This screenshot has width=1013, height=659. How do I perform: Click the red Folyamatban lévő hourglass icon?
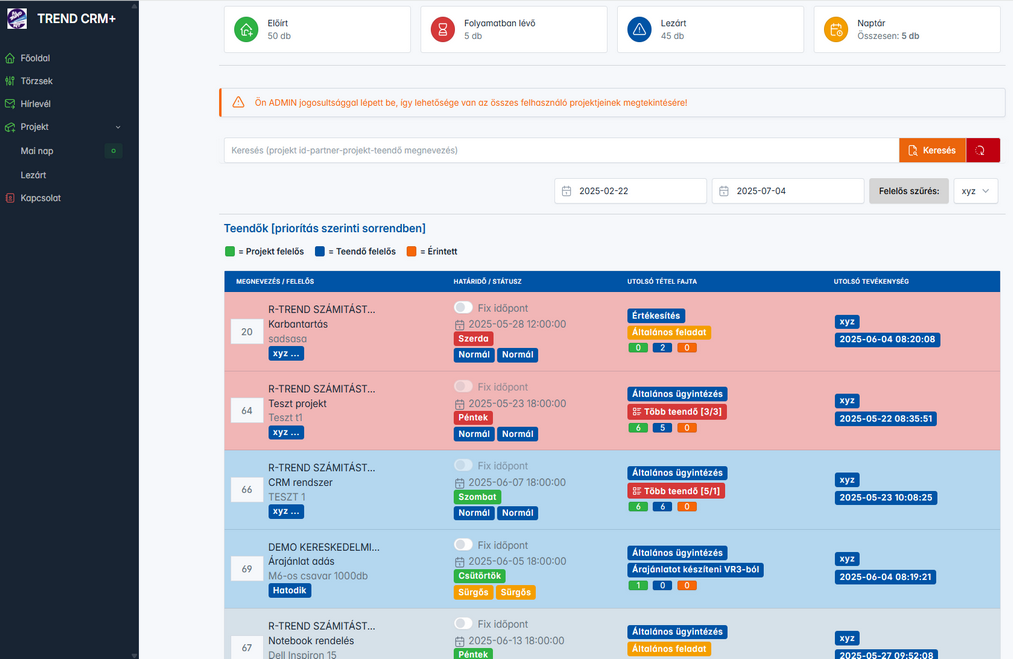pos(443,30)
